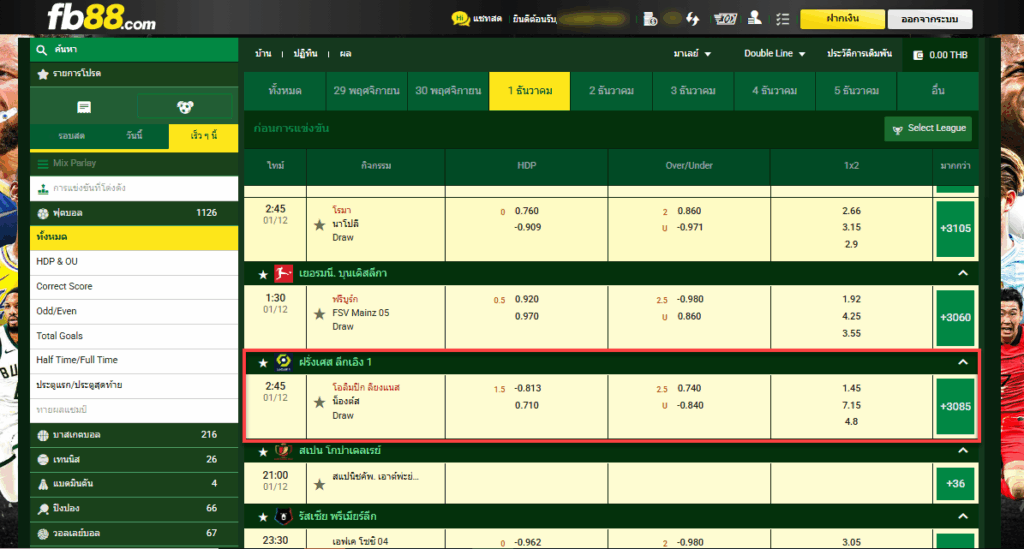This screenshot has width=1024, height=549.
Task: Open the user profile icon
Action: pos(754,18)
